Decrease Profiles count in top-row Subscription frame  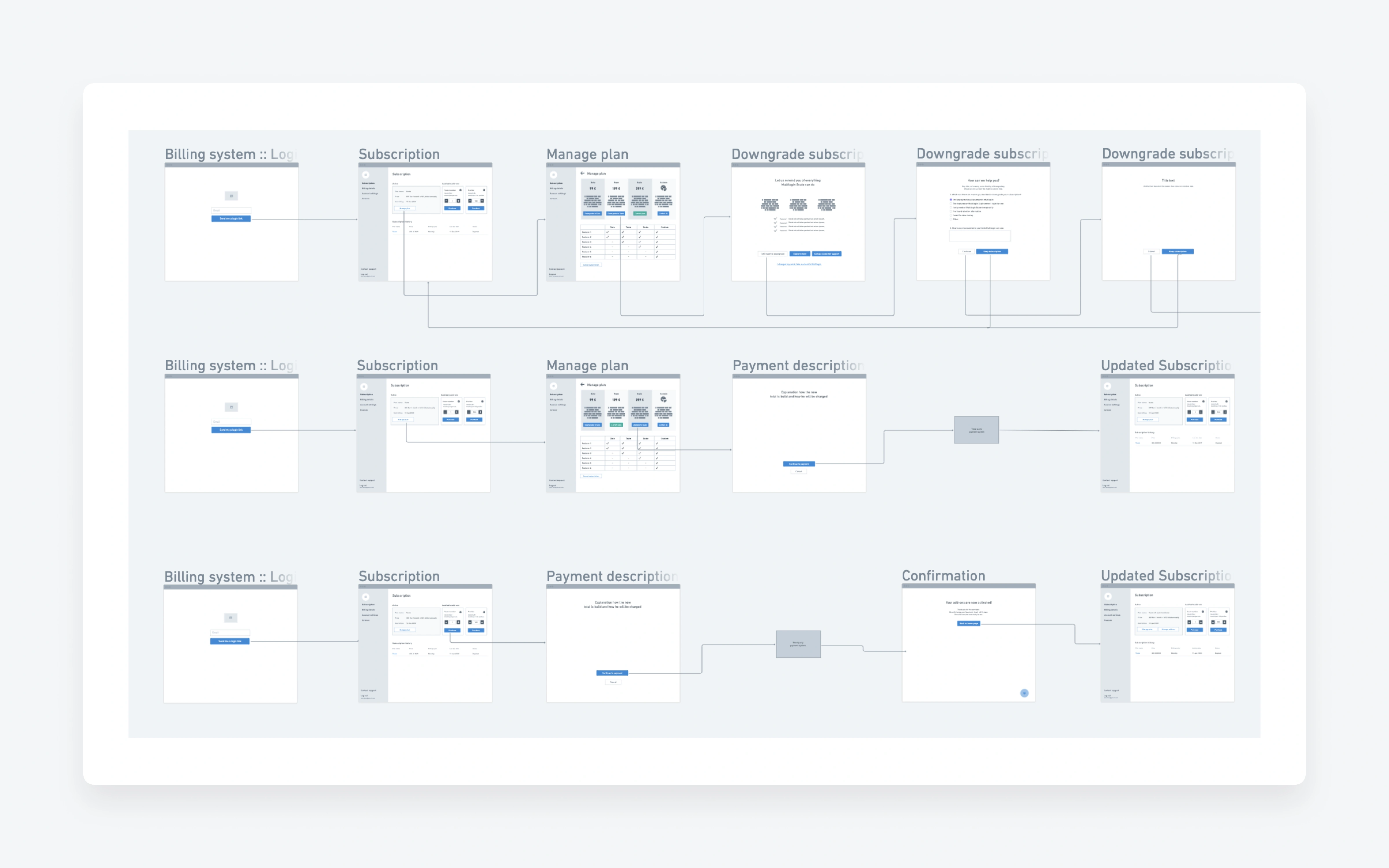click(470, 201)
